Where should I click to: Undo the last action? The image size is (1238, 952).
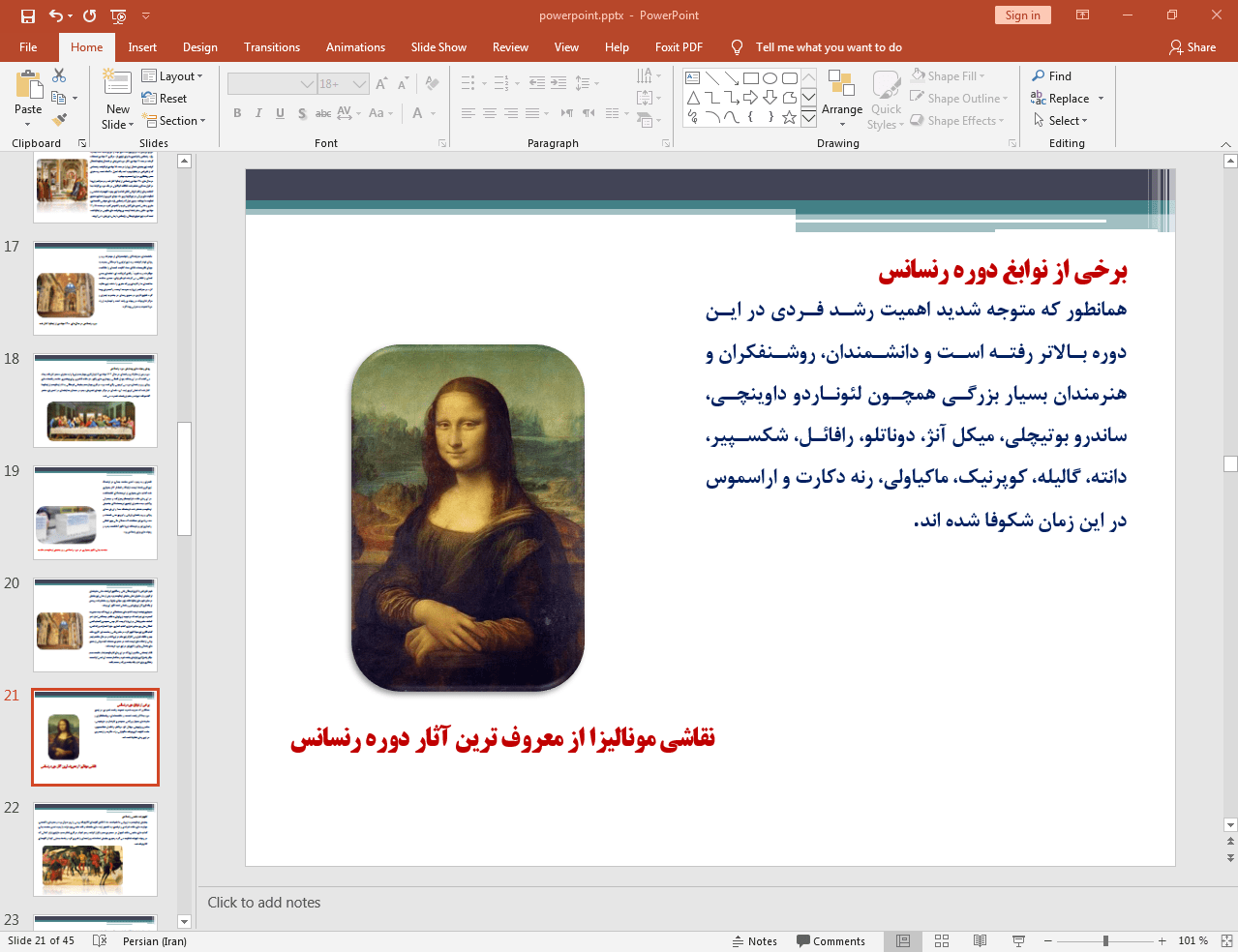pyautogui.click(x=56, y=15)
